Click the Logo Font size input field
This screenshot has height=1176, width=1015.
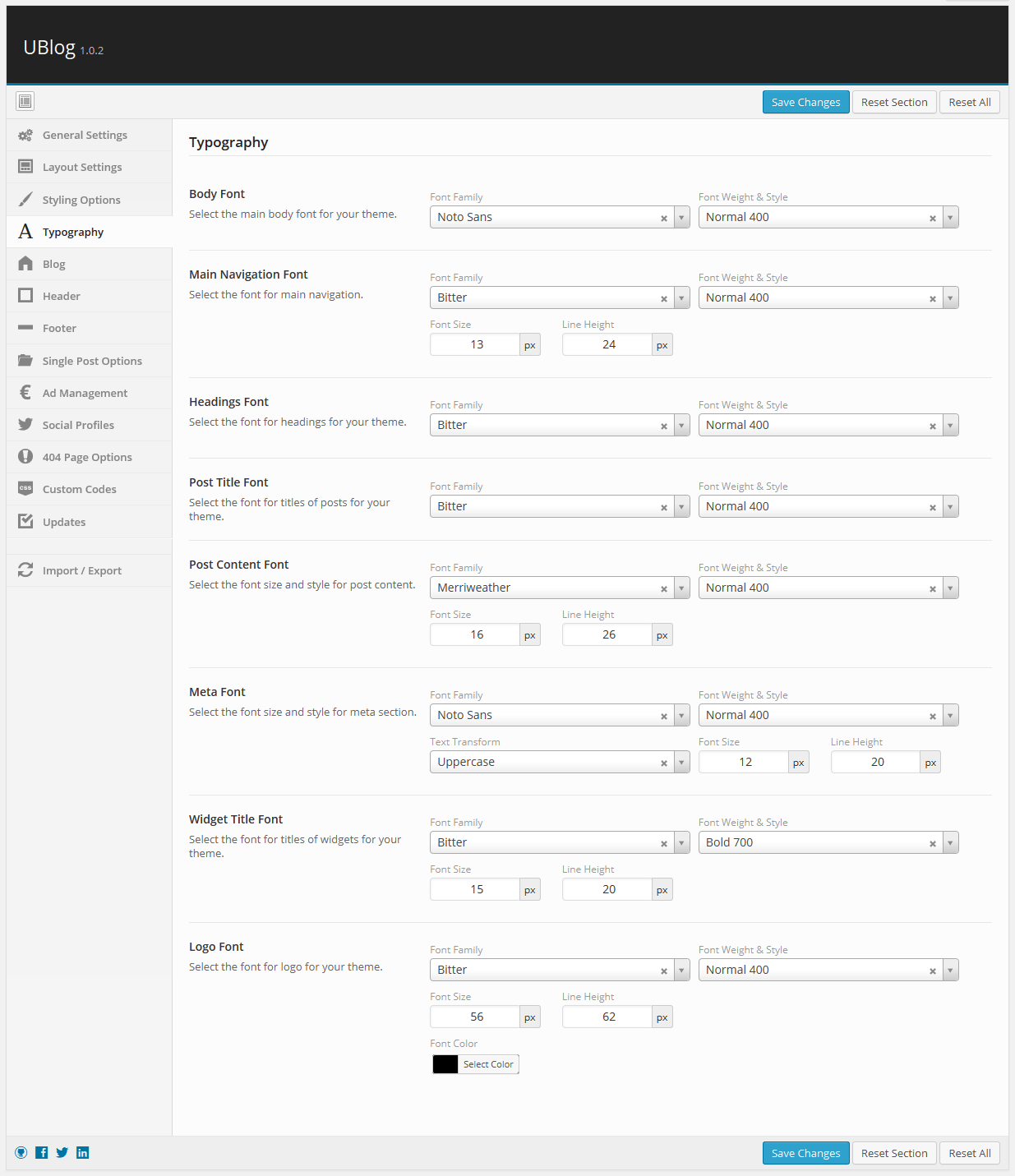tap(476, 1017)
